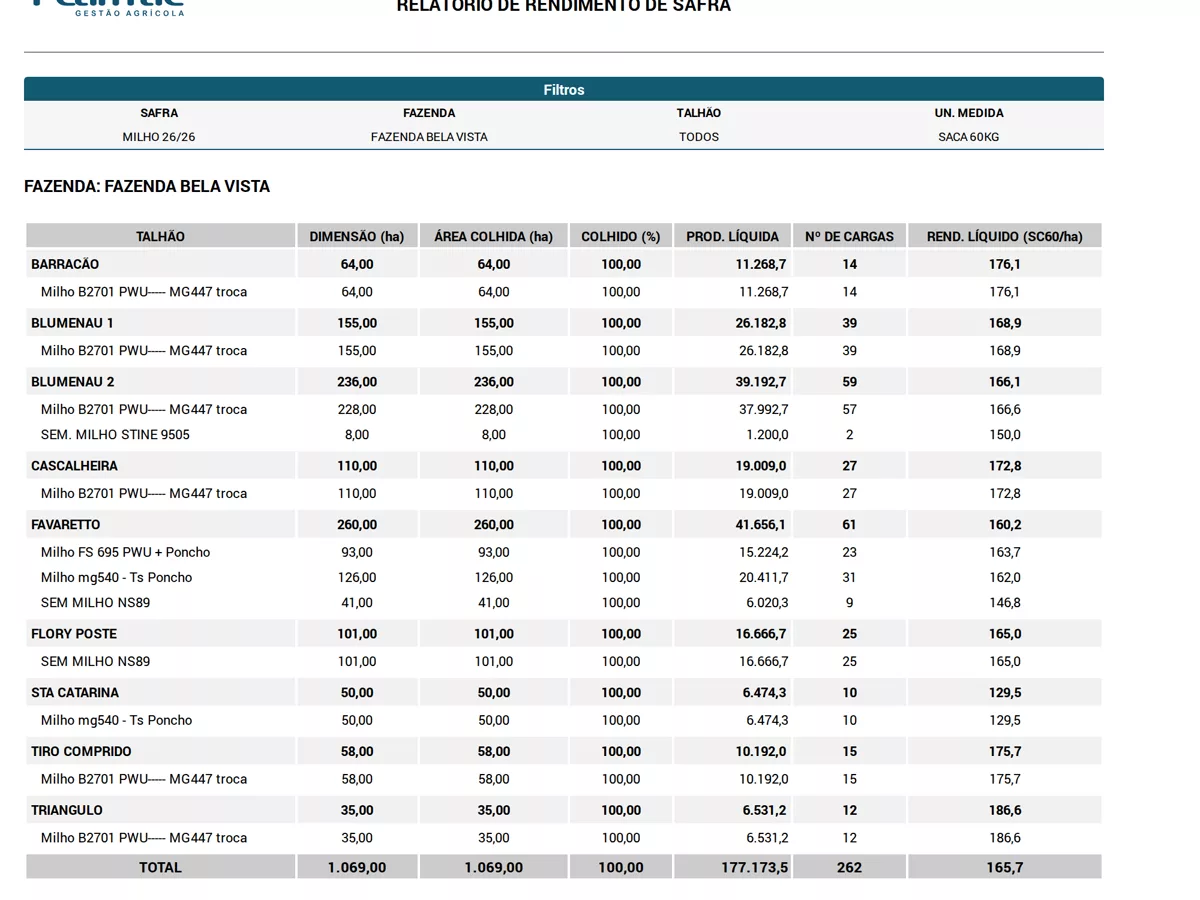Select "SEM MILHO NS89" under FLORY POSTE
This screenshot has height=900, width=1200.
[95, 661]
